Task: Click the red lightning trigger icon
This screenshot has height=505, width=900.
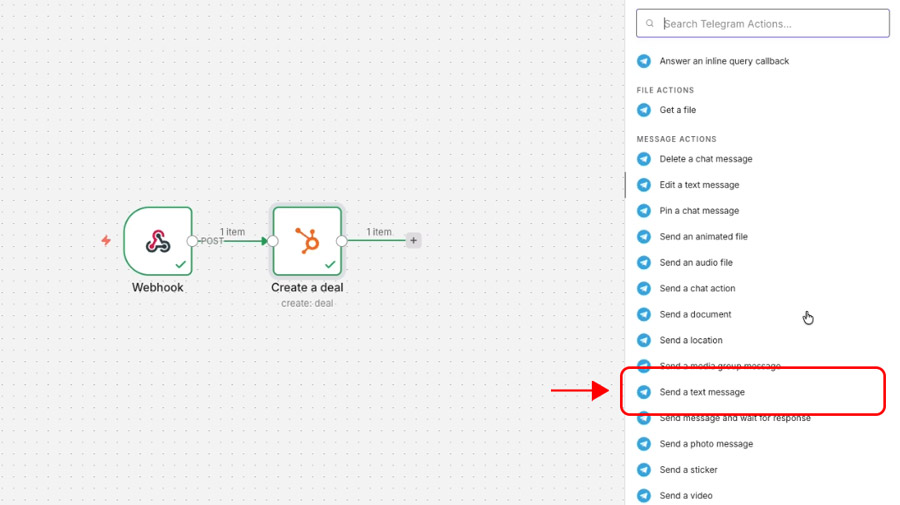Action: (x=106, y=241)
